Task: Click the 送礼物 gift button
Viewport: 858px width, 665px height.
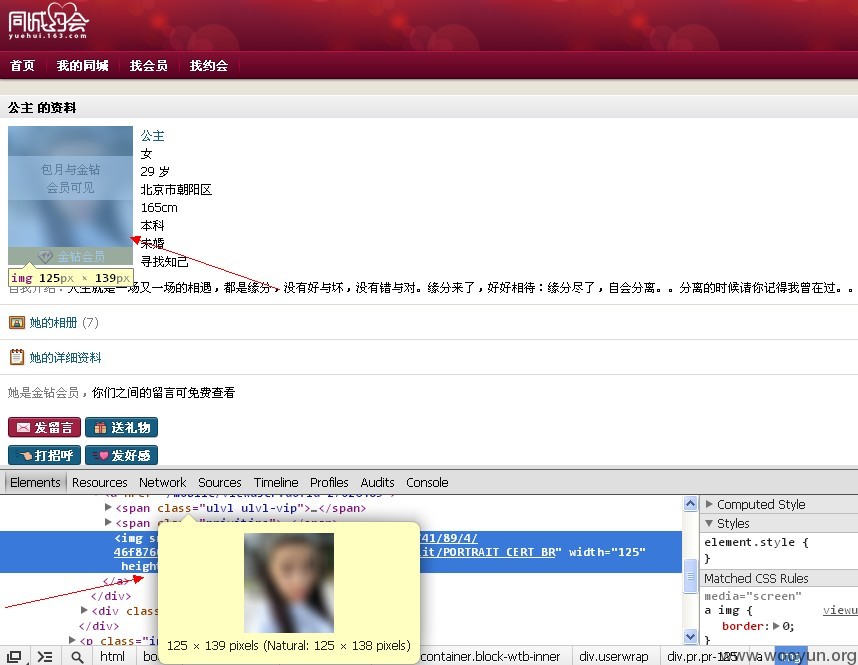Action: [121, 427]
